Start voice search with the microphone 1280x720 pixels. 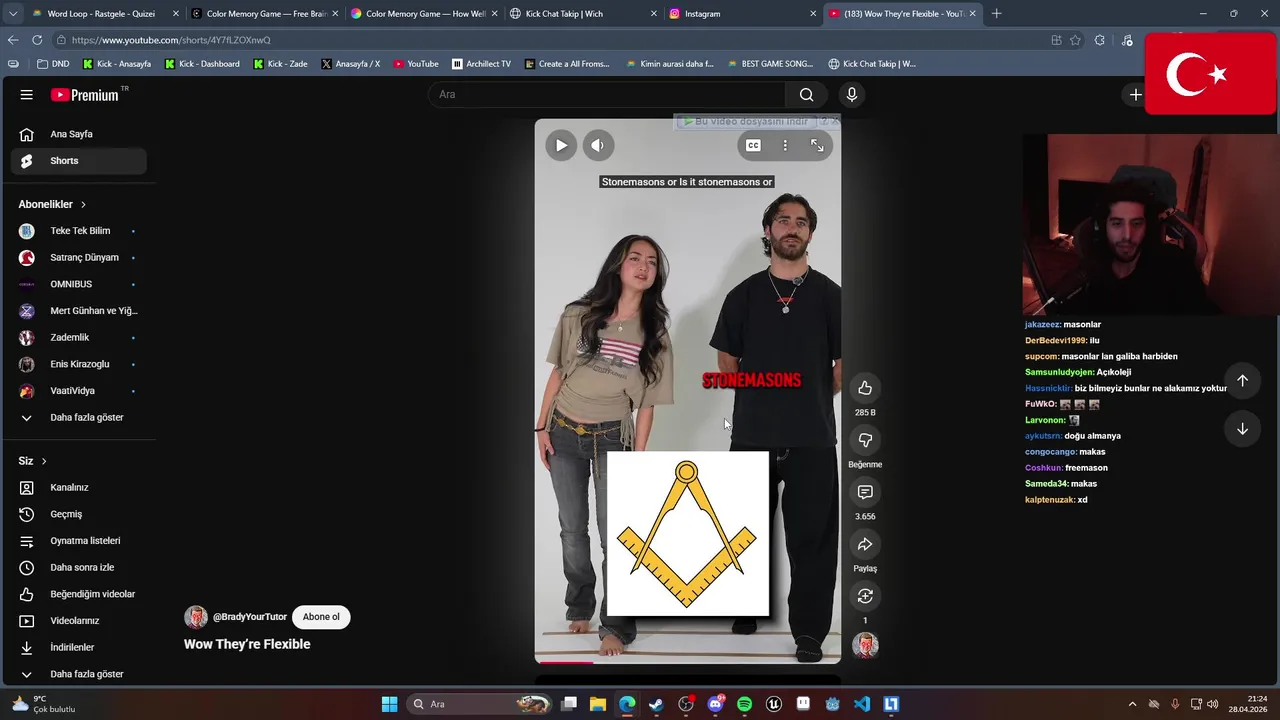(851, 95)
